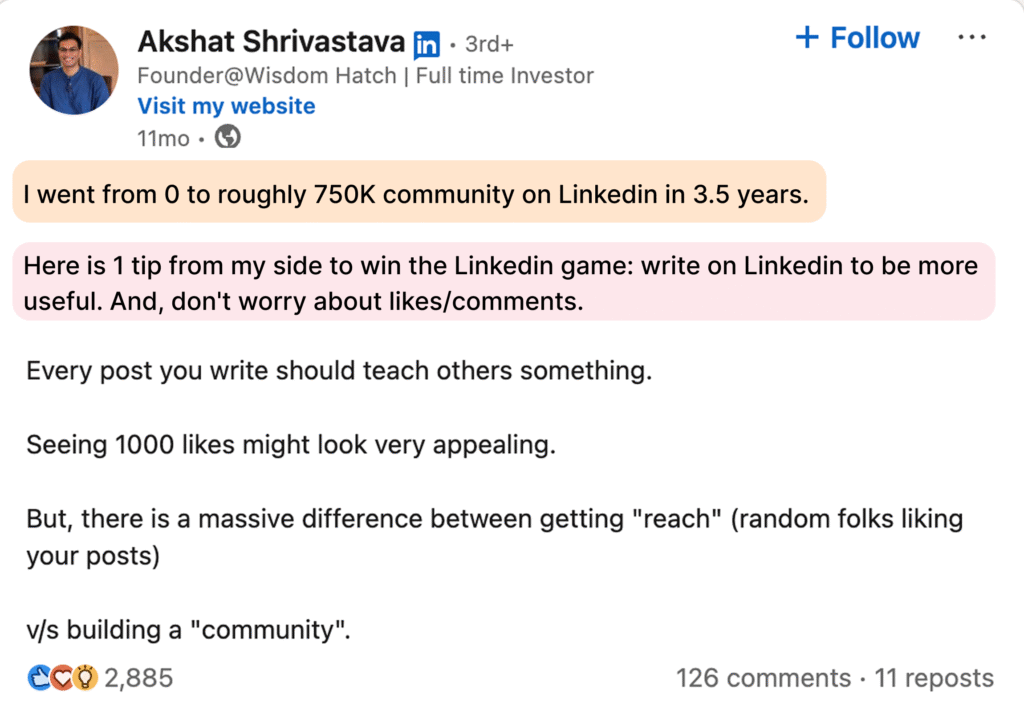This screenshot has height=707, width=1024.
Task: Click the pink highlighted tip paragraph
Action: click(500, 283)
